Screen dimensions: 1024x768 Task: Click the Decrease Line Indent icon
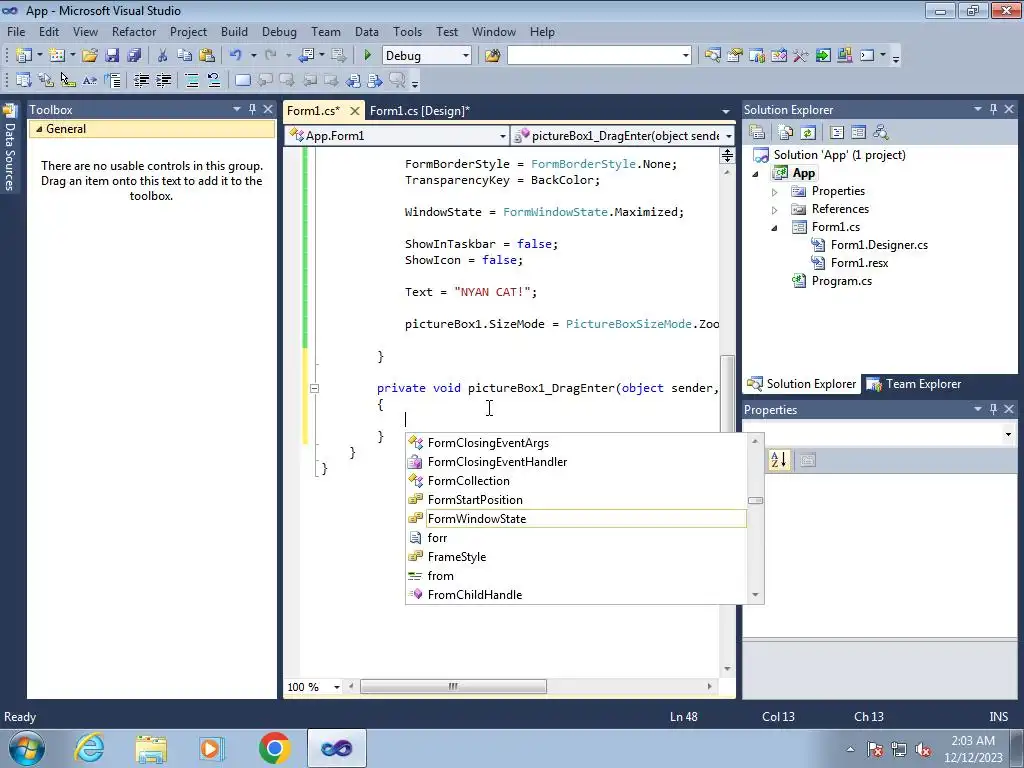141,80
